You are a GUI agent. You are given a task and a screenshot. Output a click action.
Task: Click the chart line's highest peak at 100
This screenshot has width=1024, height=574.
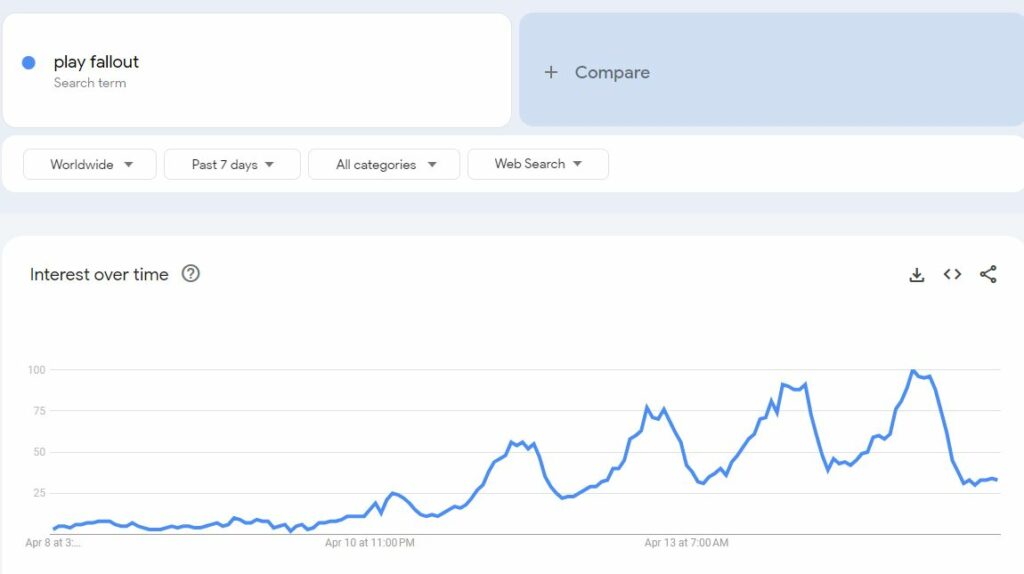pyautogui.click(x=913, y=371)
